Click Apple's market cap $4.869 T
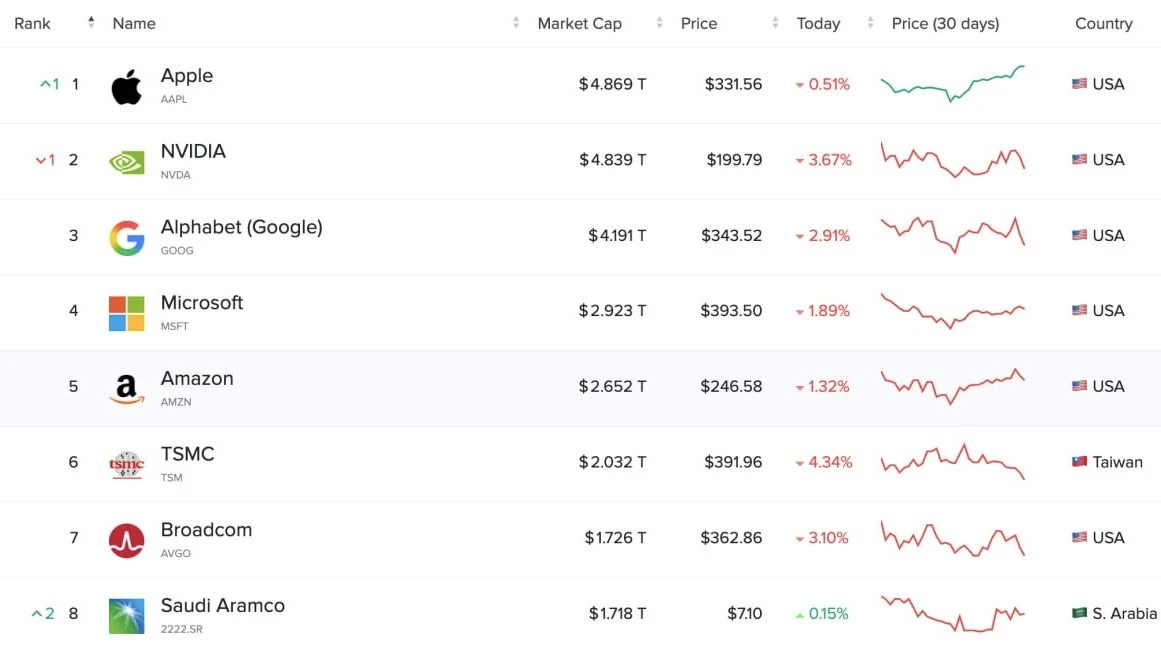This screenshot has width=1161, height=653. click(612, 84)
